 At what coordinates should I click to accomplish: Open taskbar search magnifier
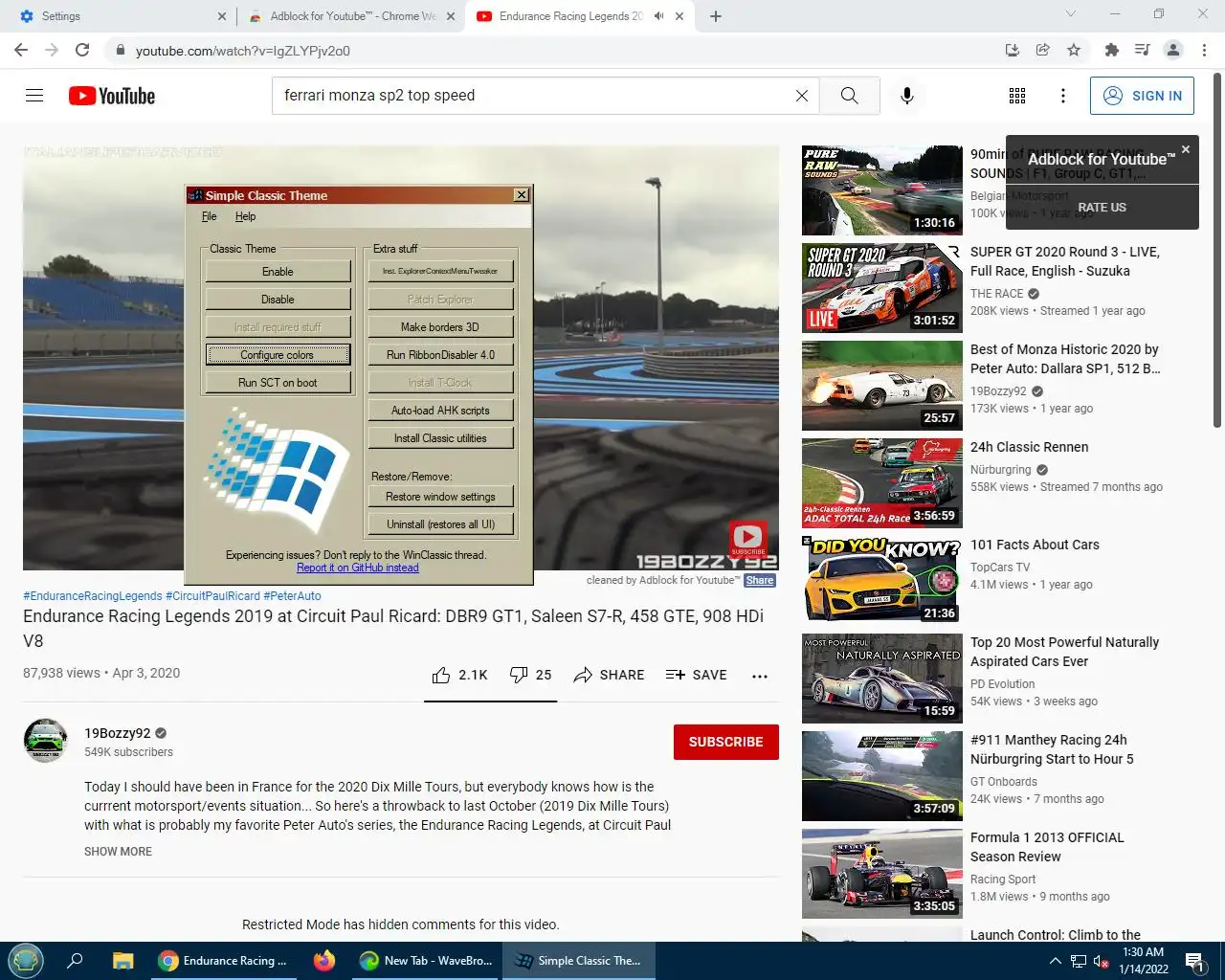click(75, 960)
